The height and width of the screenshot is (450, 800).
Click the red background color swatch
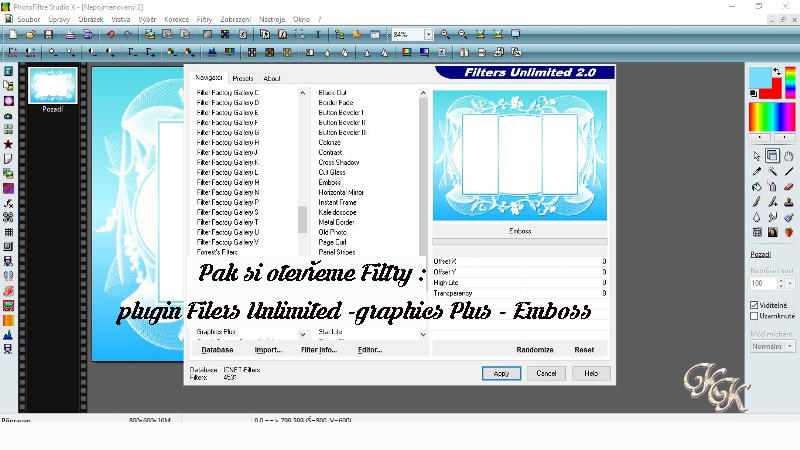pos(773,90)
